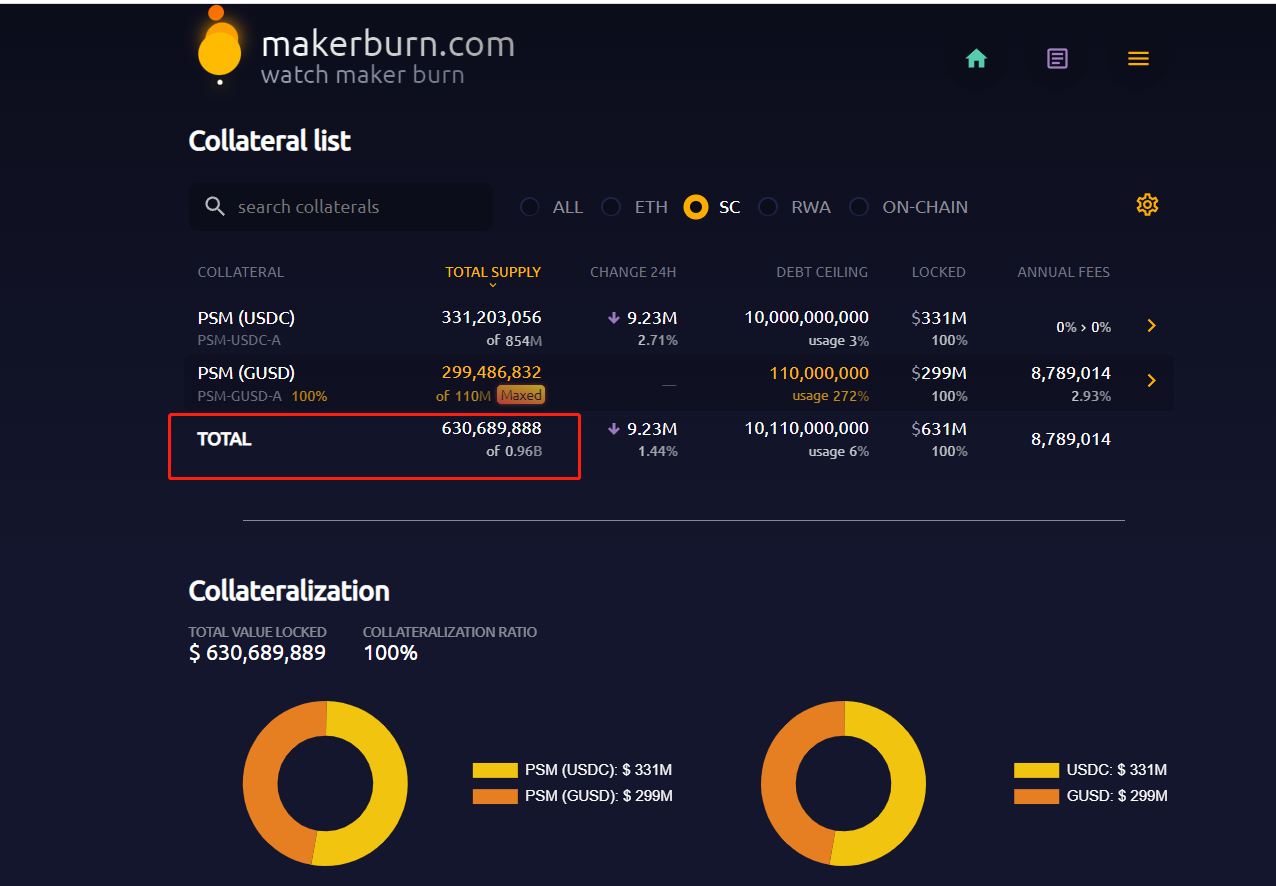Select the SC radio filter
This screenshot has height=886, width=1276.
coord(696,207)
